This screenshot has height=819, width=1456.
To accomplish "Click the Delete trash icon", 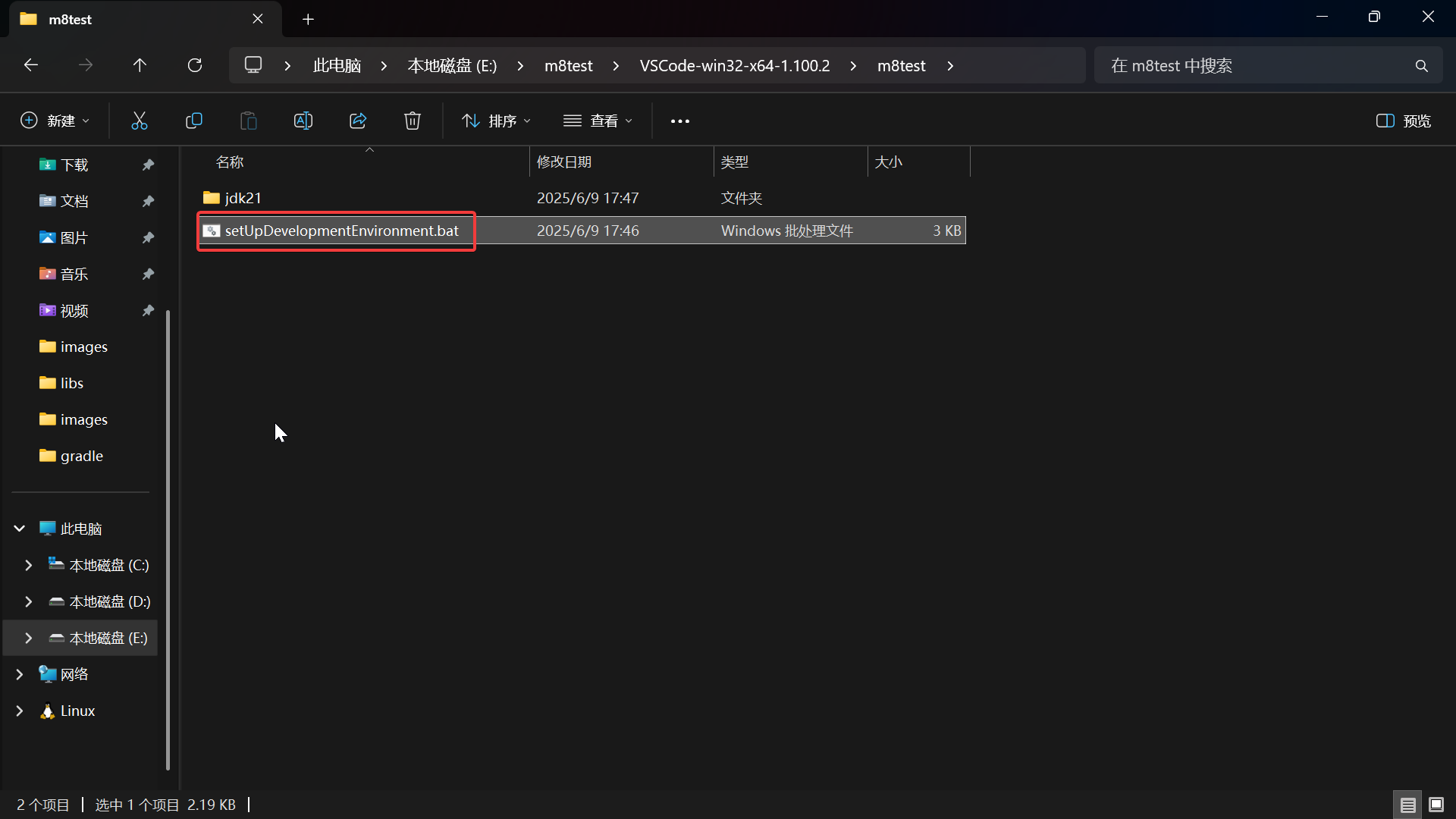I will [413, 121].
